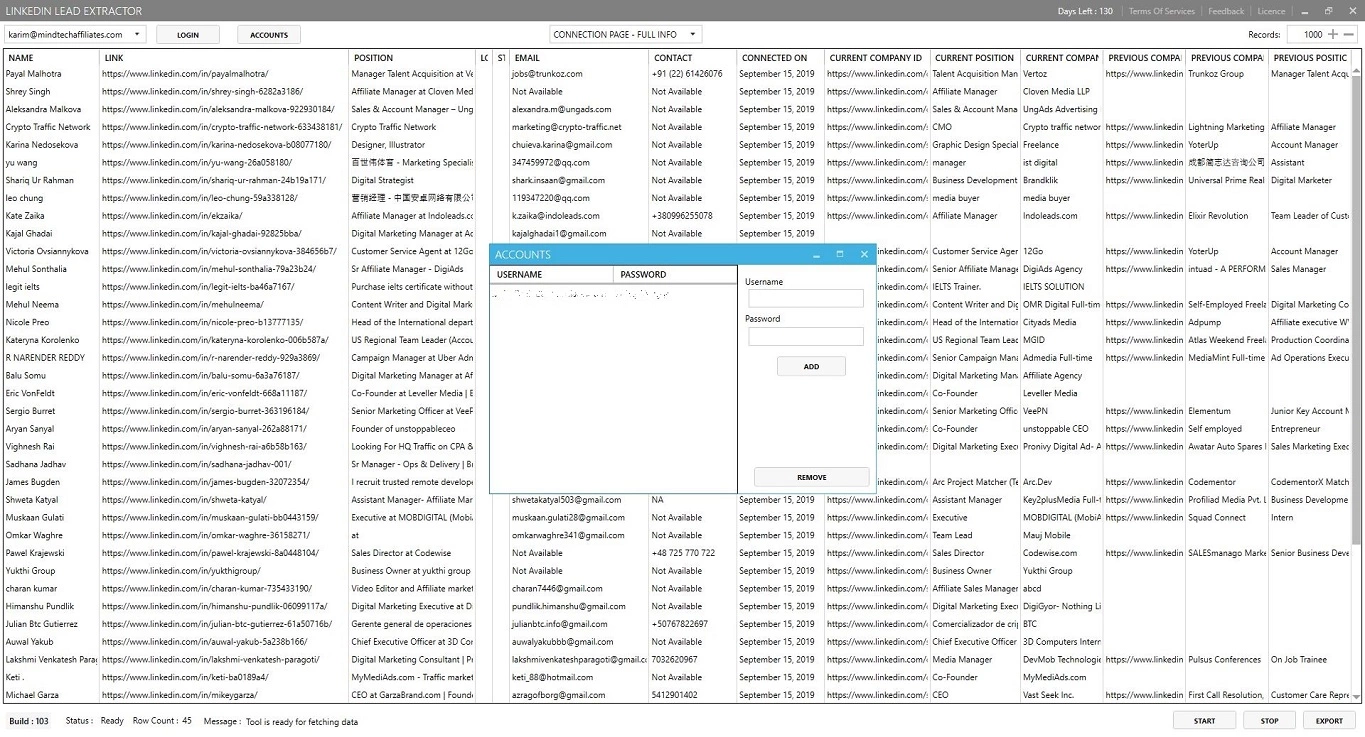The width and height of the screenshot is (1365, 737).
Task: Click REMOVE to delete selected account
Action: pyautogui.click(x=811, y=477)
